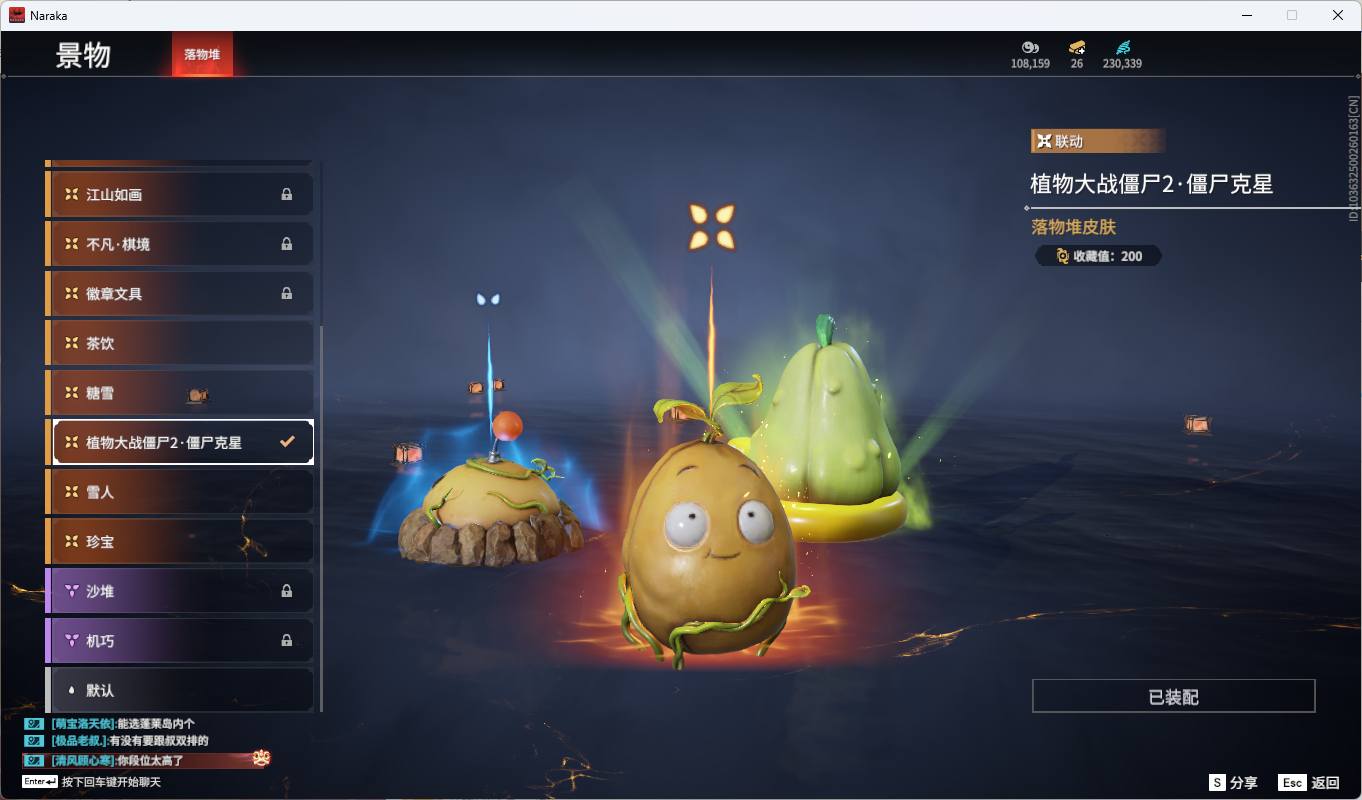This screenshot has height=800, width=1362.
Task: Select the 落物堆 tab
Action: tap(202, 54)
